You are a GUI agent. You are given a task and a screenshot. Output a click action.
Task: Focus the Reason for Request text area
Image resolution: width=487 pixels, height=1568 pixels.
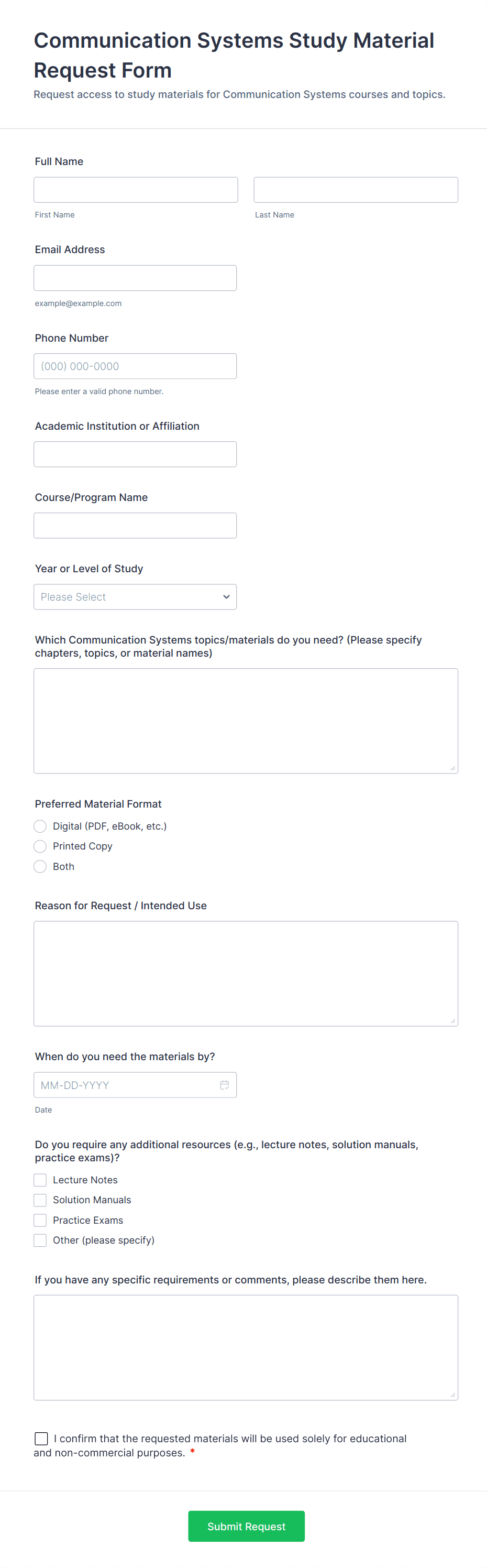[246, 973]
